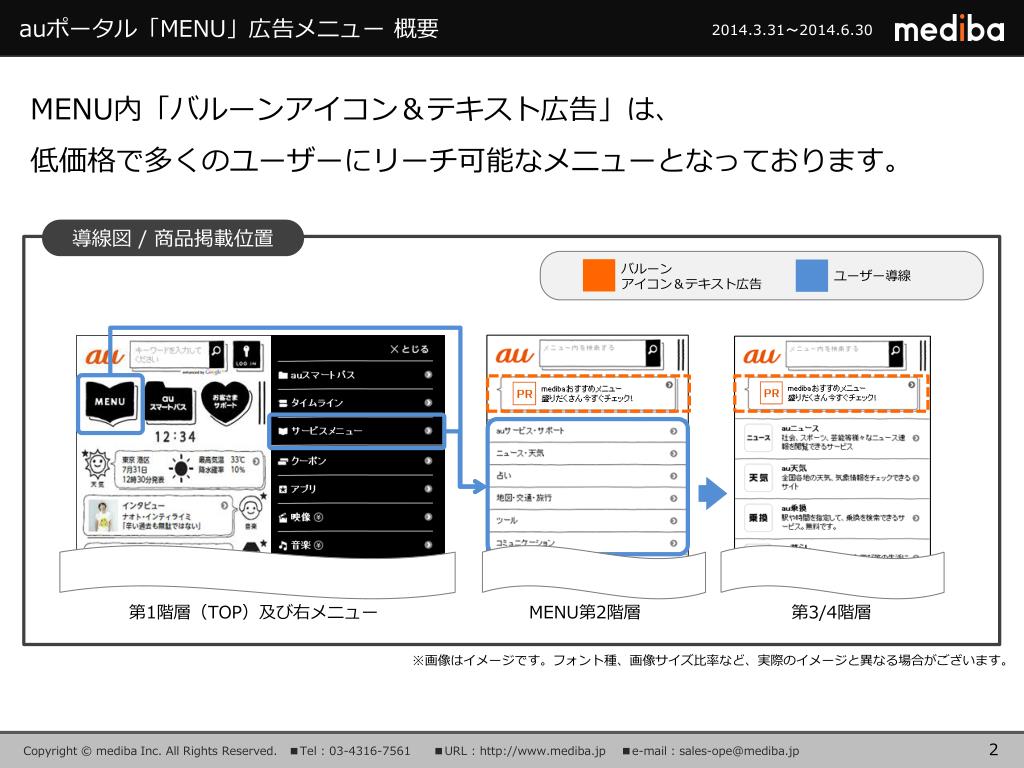The image size is (1024, 768).
Task: Open the 占い category row
Action: pos(587,475)
